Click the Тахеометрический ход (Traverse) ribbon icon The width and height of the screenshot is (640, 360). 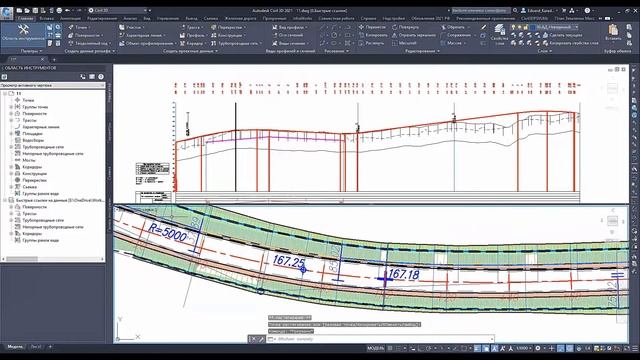[71, 43]
